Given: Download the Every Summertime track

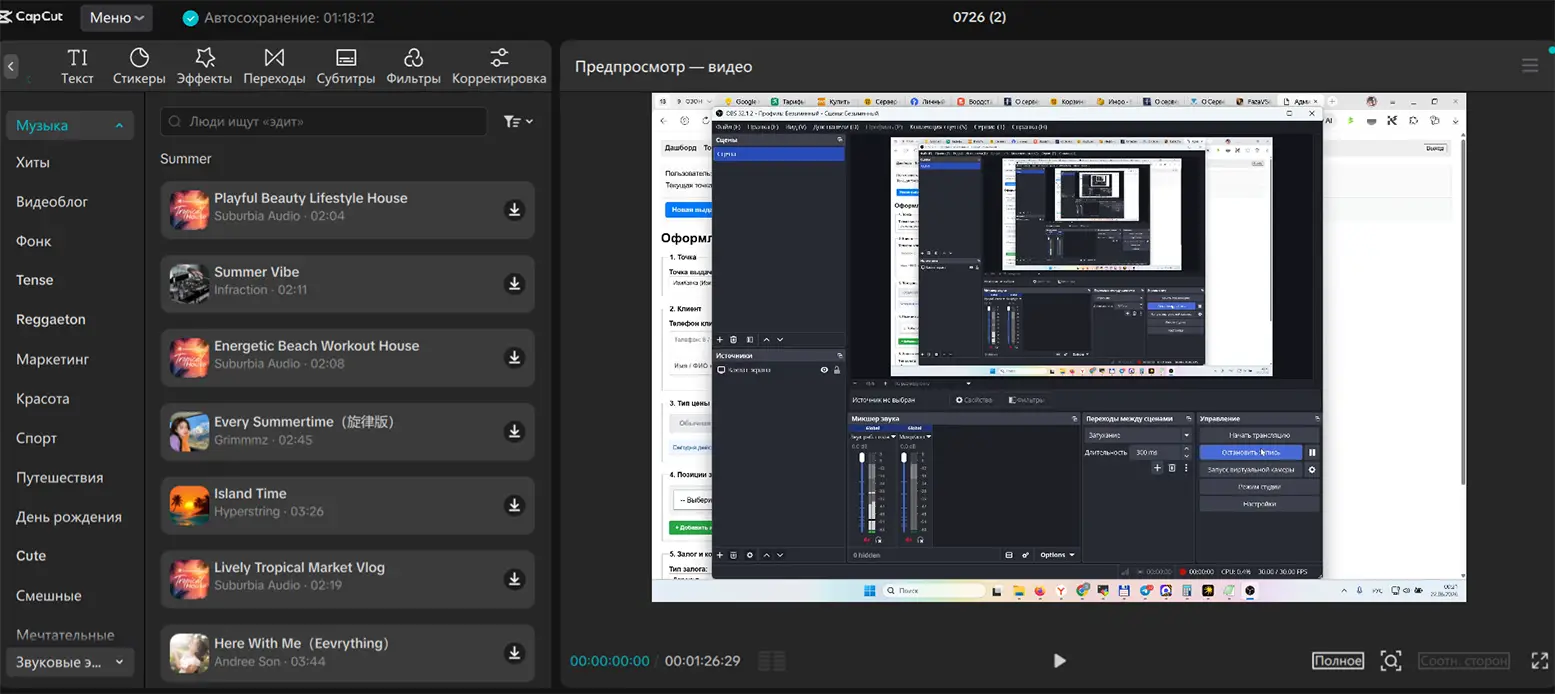Looking at the screenshot, I should (x=514, y=431).
